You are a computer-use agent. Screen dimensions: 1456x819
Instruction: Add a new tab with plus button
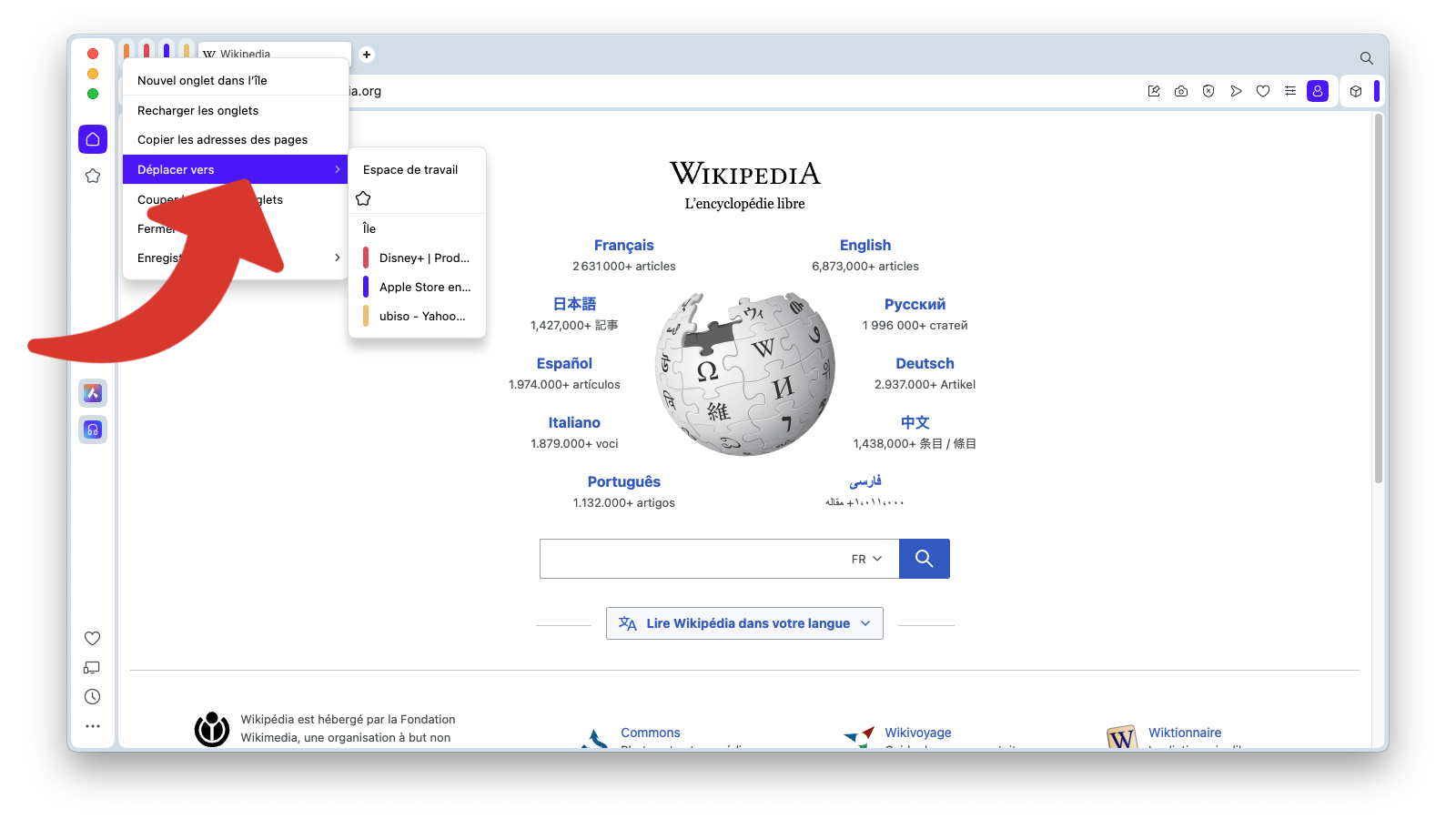(x=367, y=55)
